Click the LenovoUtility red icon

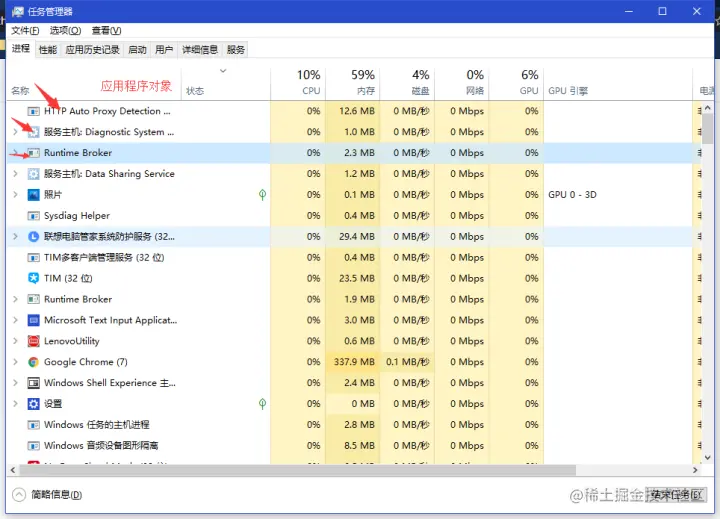pos(34,341)
